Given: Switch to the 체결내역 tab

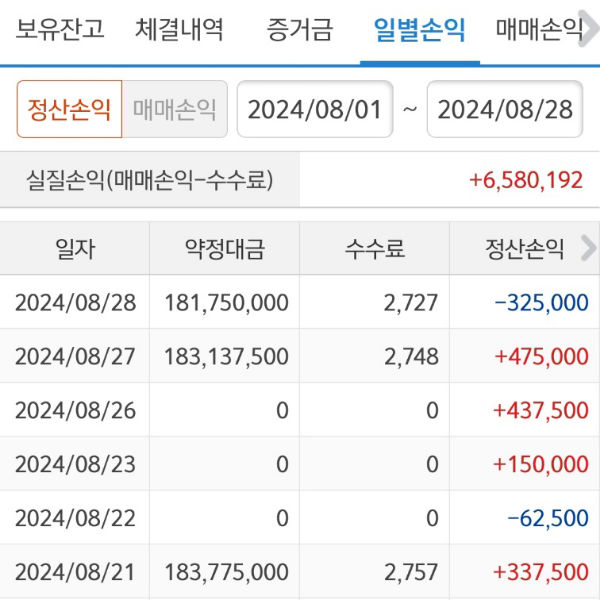Looking at the screenshot, I should 180,29.
